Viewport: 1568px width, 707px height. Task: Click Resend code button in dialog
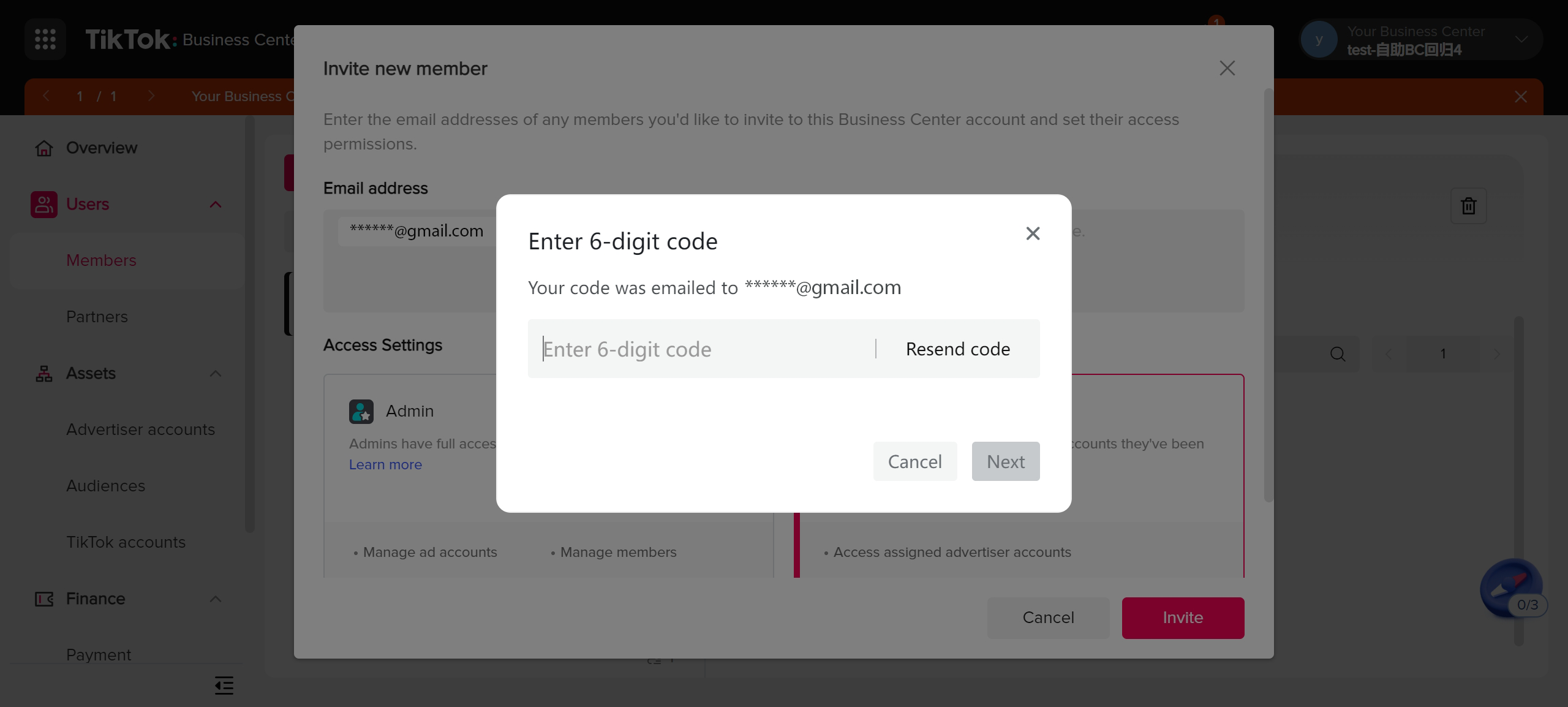click(x=958, y=347)
